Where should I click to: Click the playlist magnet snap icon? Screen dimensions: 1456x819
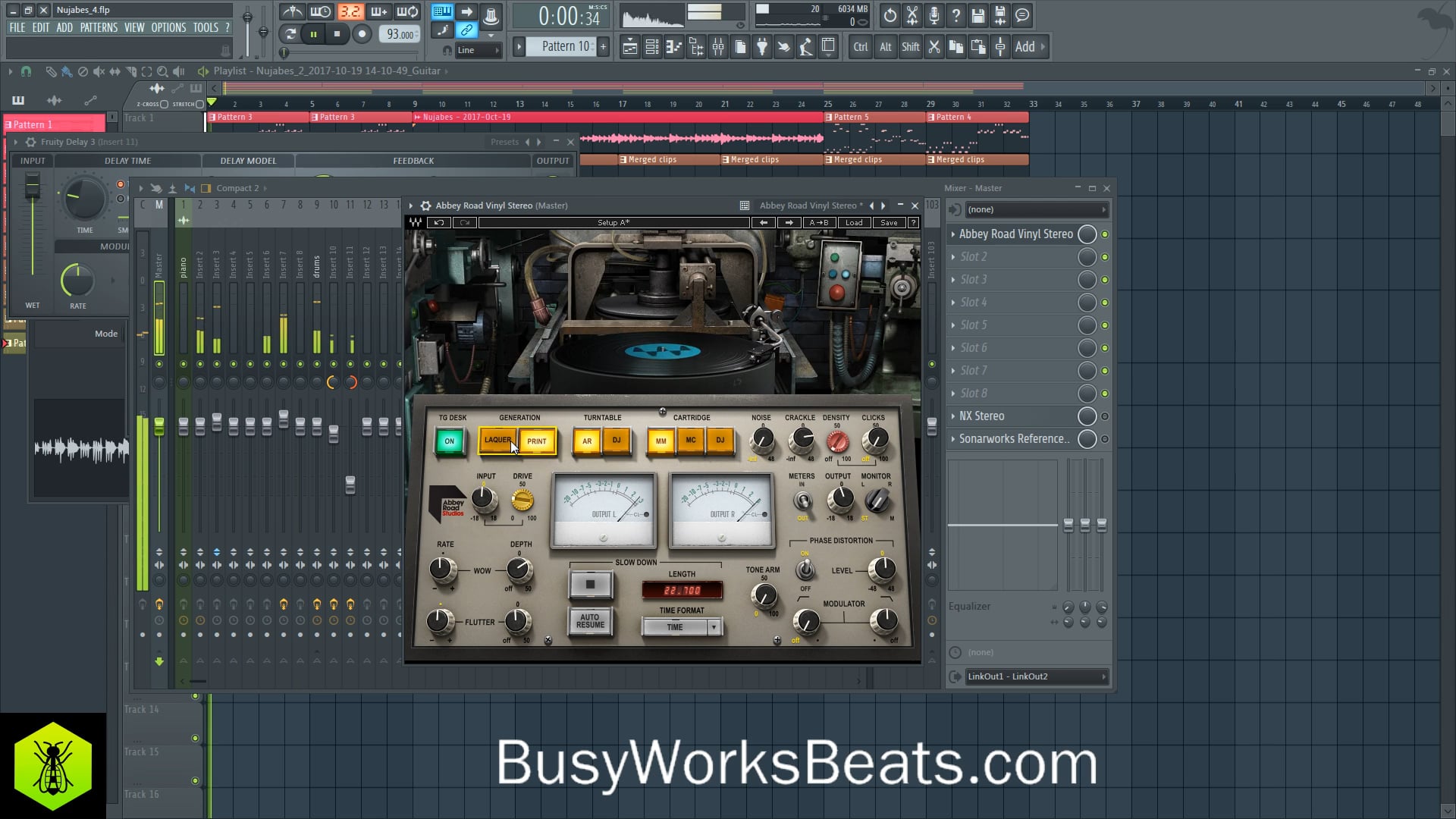click(x=26, y=71)
